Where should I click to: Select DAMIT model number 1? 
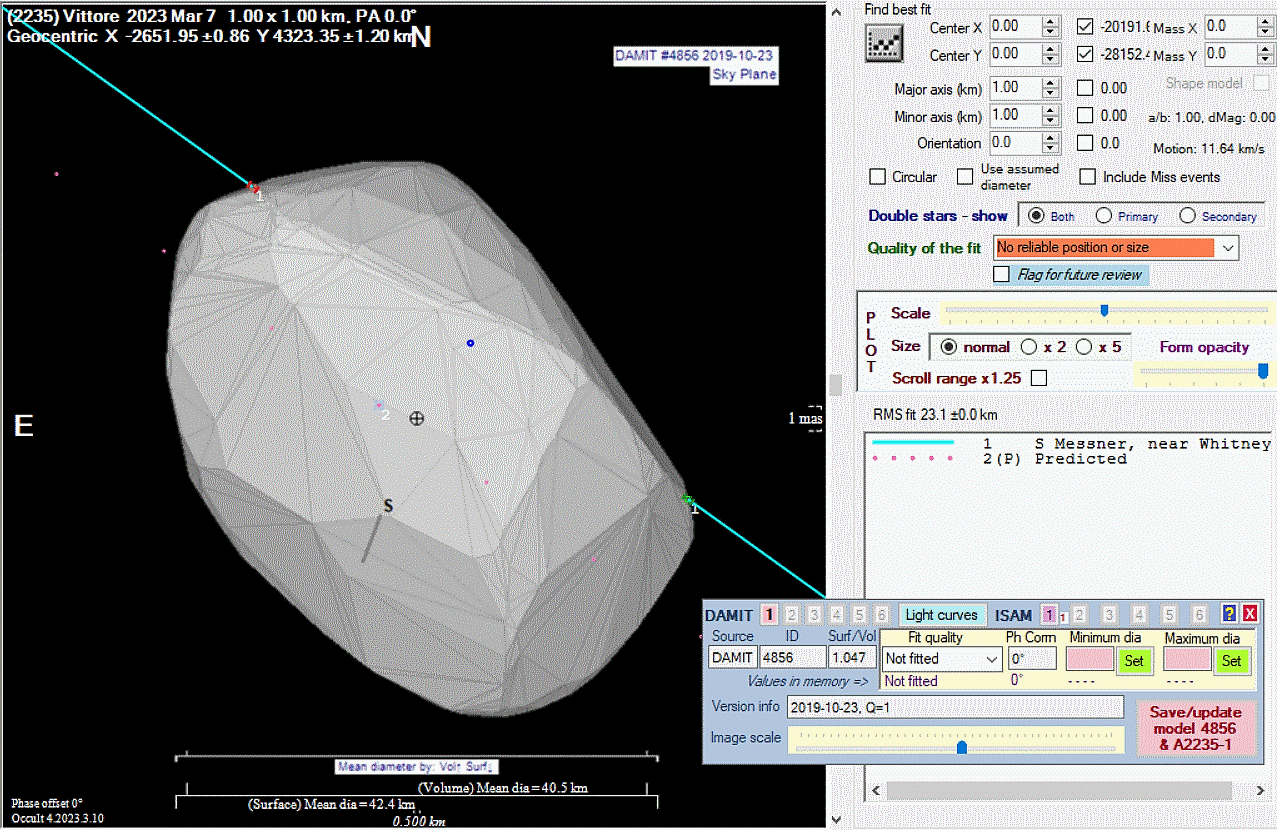(x=768, y=615)
